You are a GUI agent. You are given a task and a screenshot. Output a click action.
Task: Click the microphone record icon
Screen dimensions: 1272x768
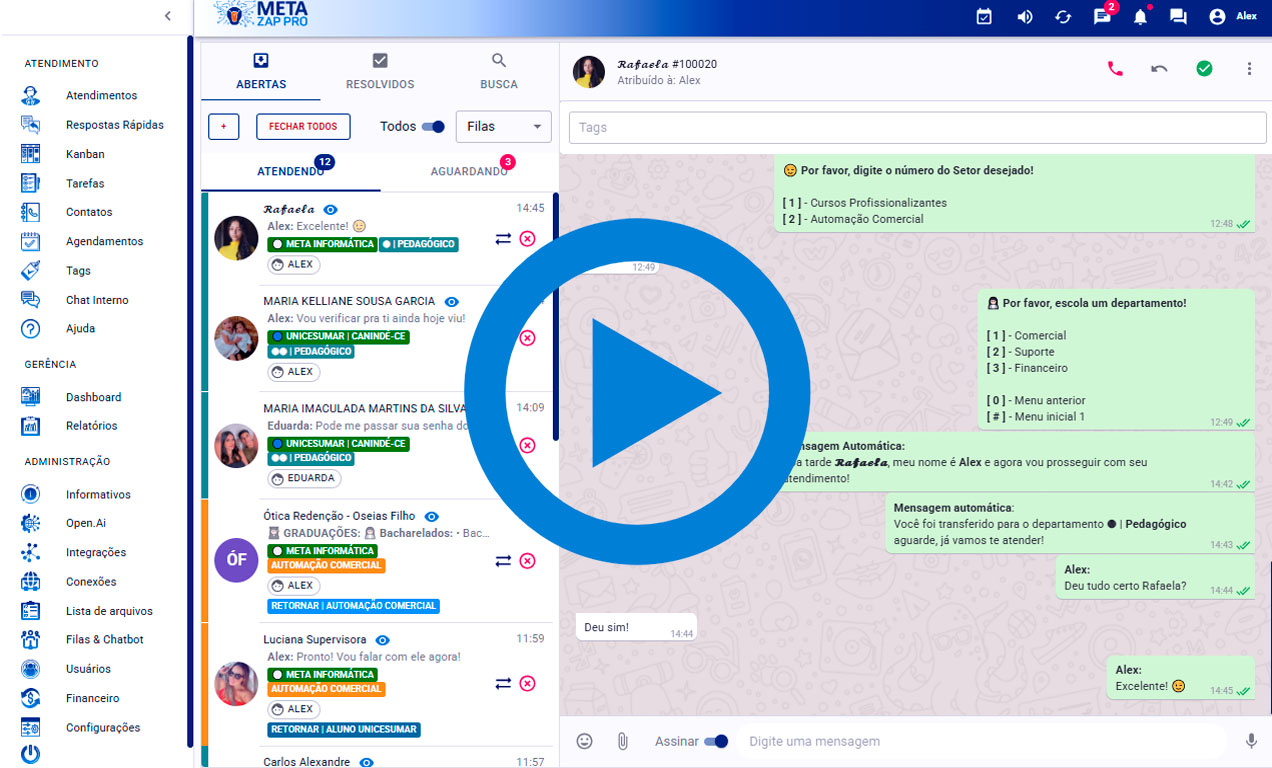pyautogui.click(x=1250, y=741)
